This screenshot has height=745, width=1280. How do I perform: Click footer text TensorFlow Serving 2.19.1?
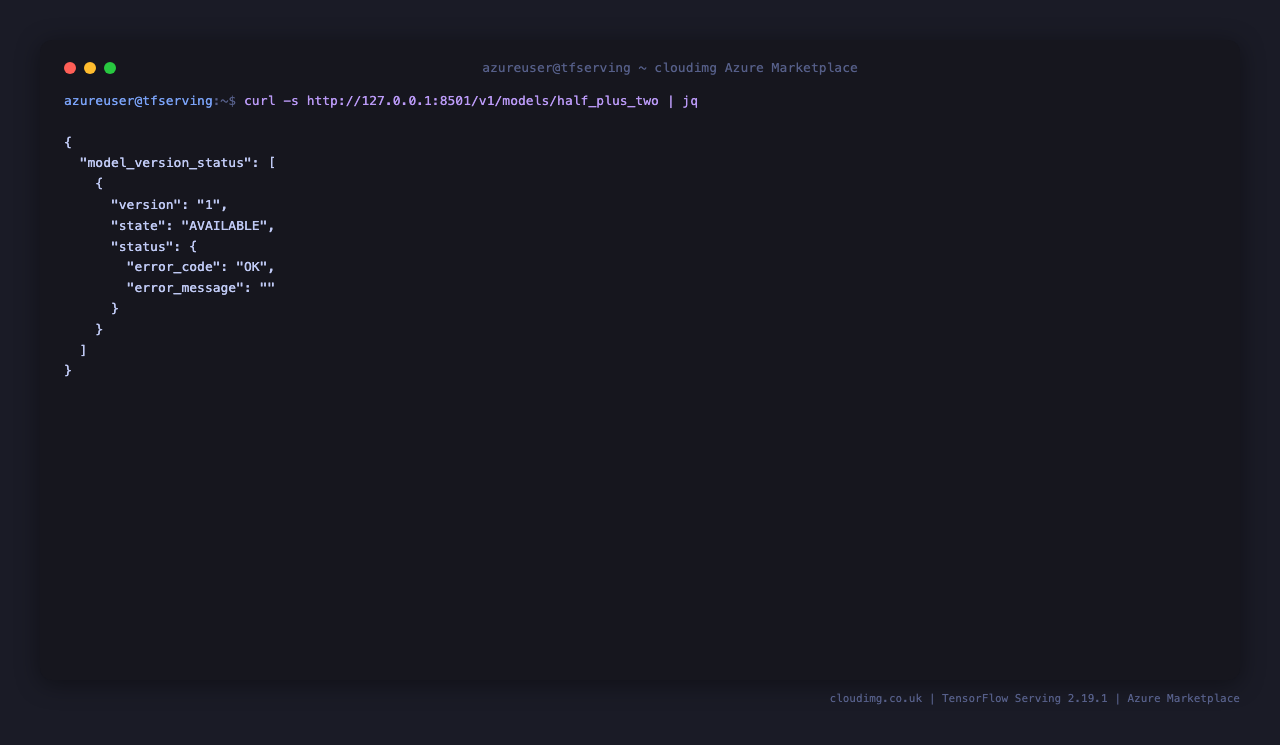(1025, 699)
